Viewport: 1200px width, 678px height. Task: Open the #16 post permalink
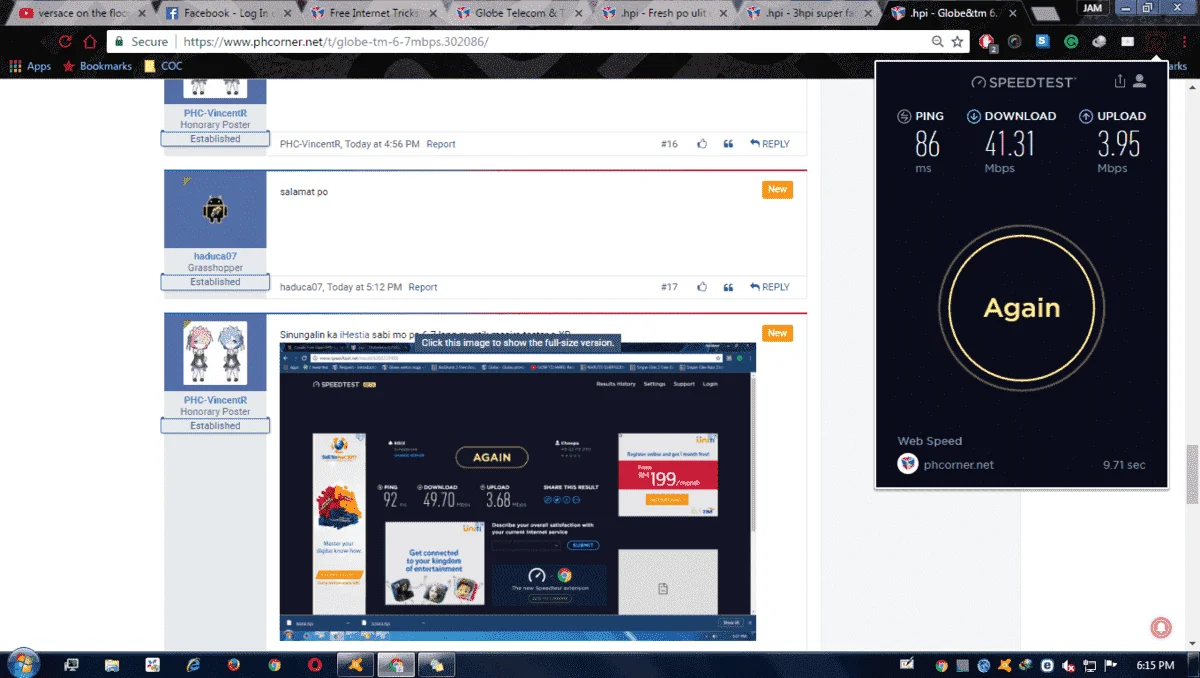[669, 144]
